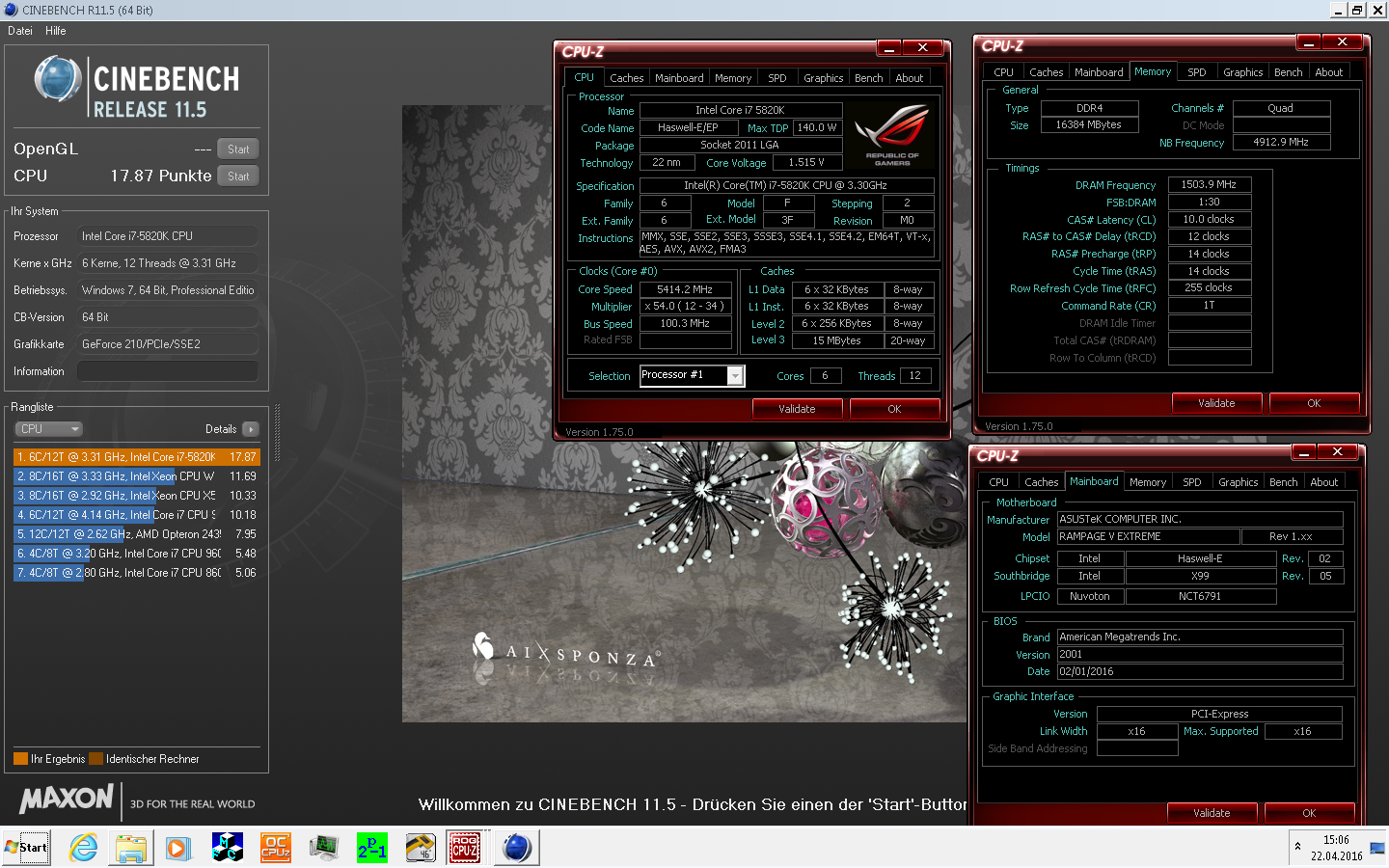Image resolution: width=1389 pixels, height=868 pixels.
Task: Open the temperature gauge 46° taskbar icon
Action: (x=421, y=848)
